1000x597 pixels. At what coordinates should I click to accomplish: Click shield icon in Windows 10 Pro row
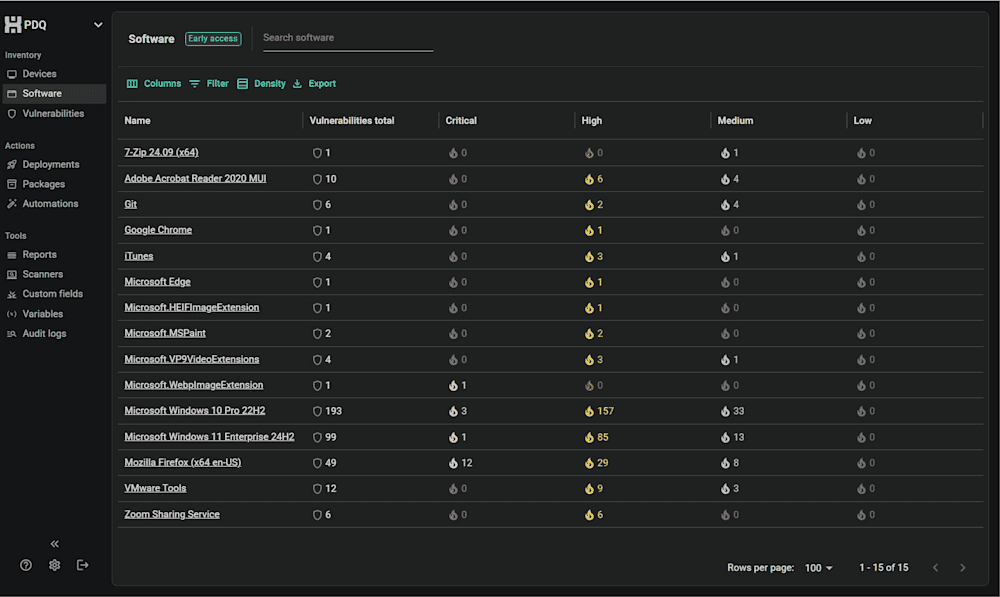tap(317, 411)
